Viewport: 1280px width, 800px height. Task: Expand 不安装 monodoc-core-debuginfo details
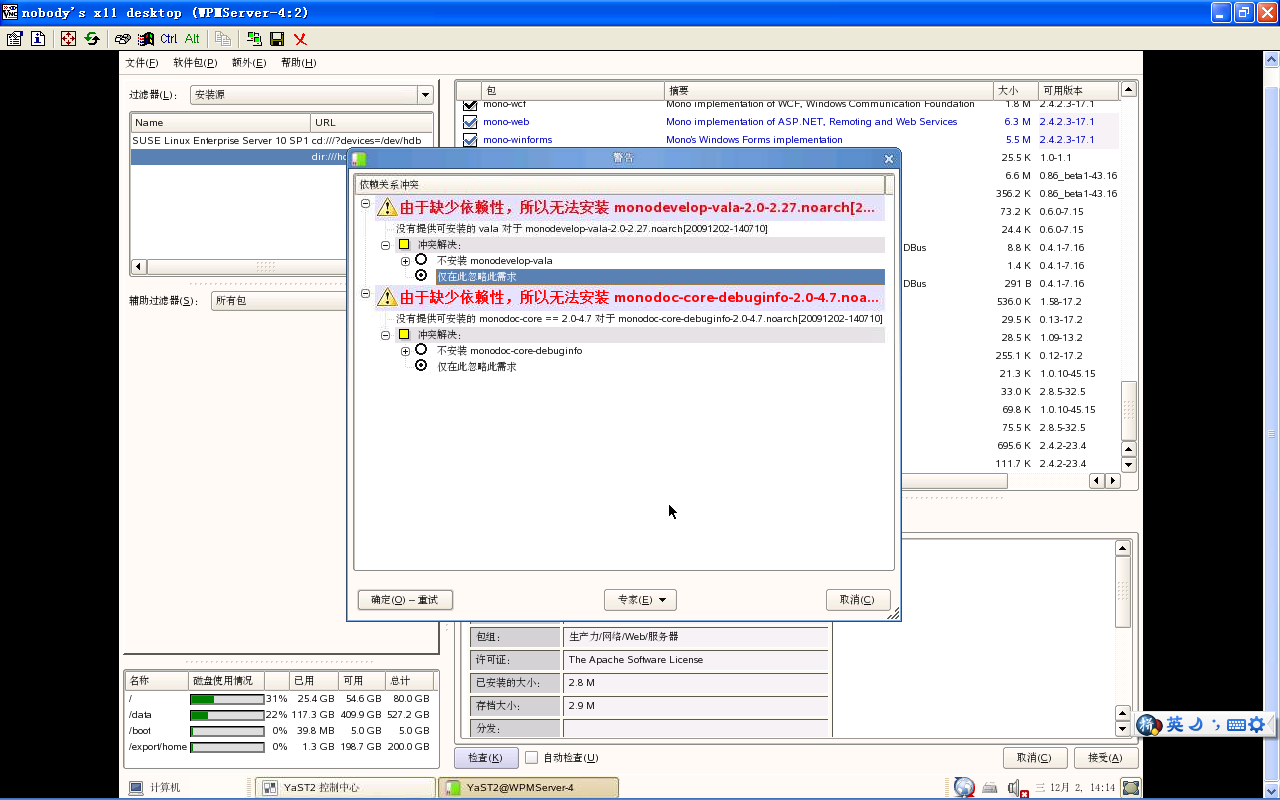tap(406, 350)
